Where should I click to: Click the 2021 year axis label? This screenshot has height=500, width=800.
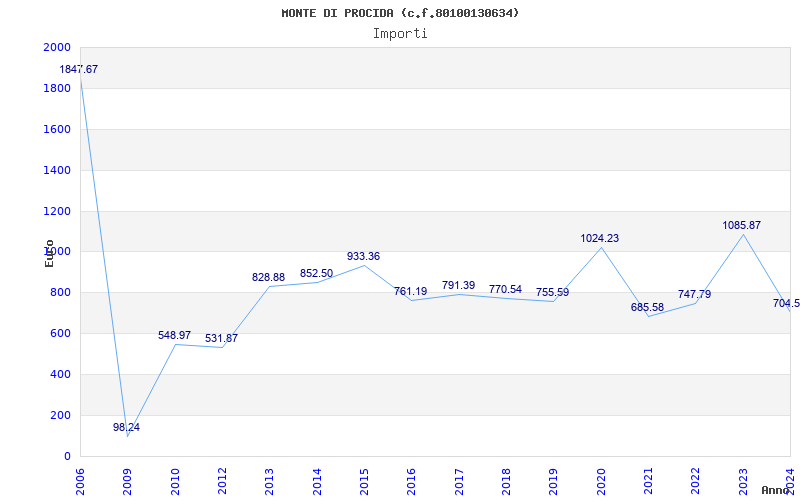(648, 482)
